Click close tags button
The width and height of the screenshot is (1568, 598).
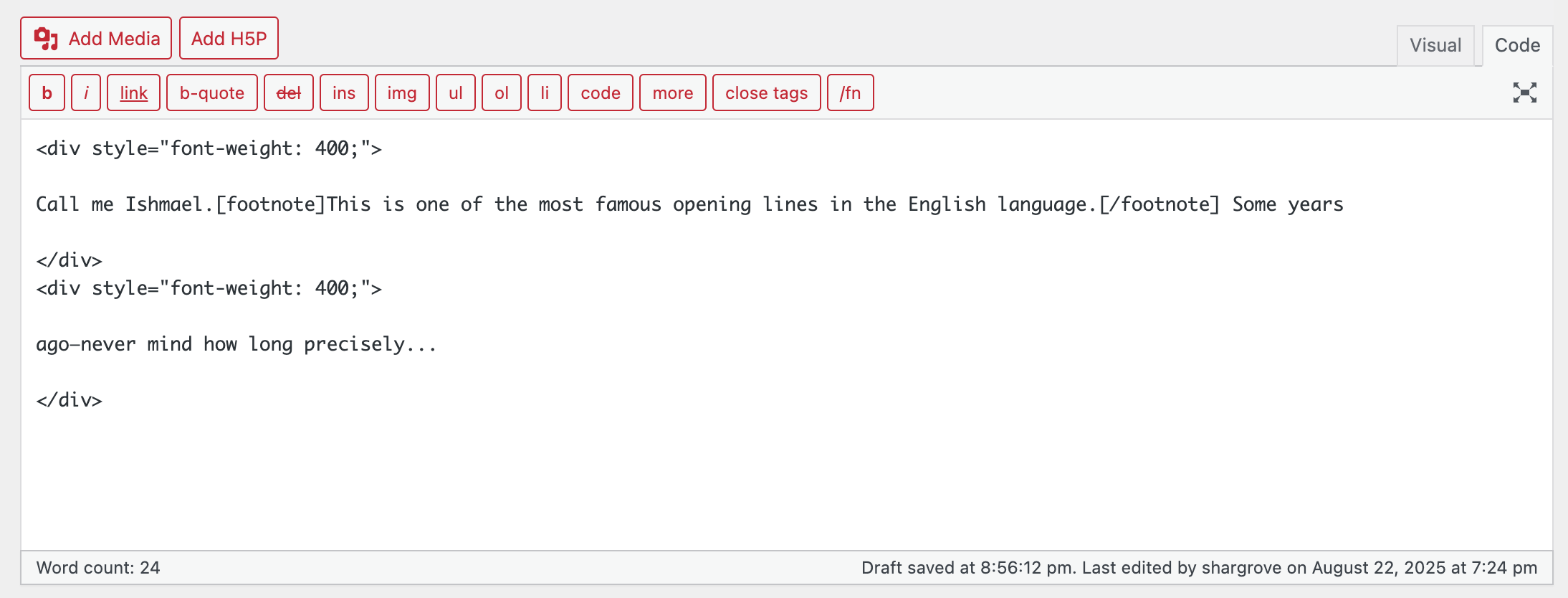click(766, 93)
